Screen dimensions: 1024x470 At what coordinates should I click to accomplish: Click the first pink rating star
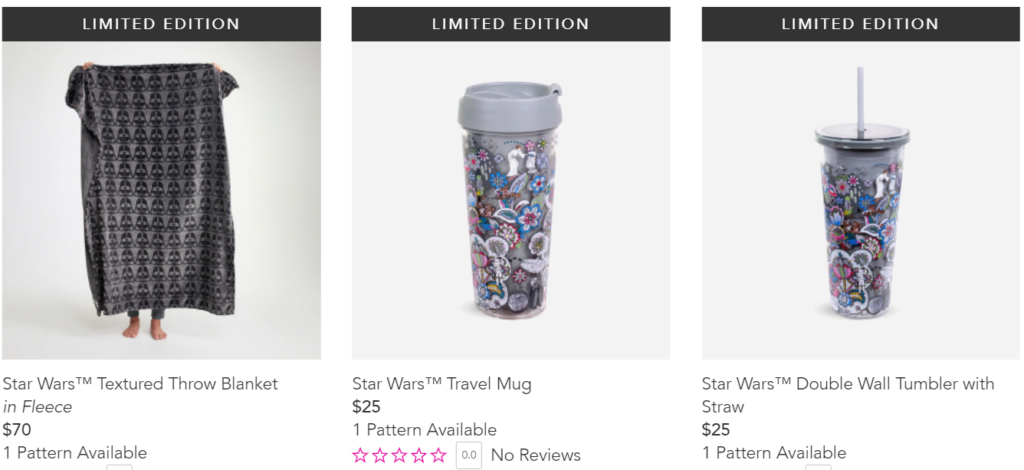coord(360,455)
